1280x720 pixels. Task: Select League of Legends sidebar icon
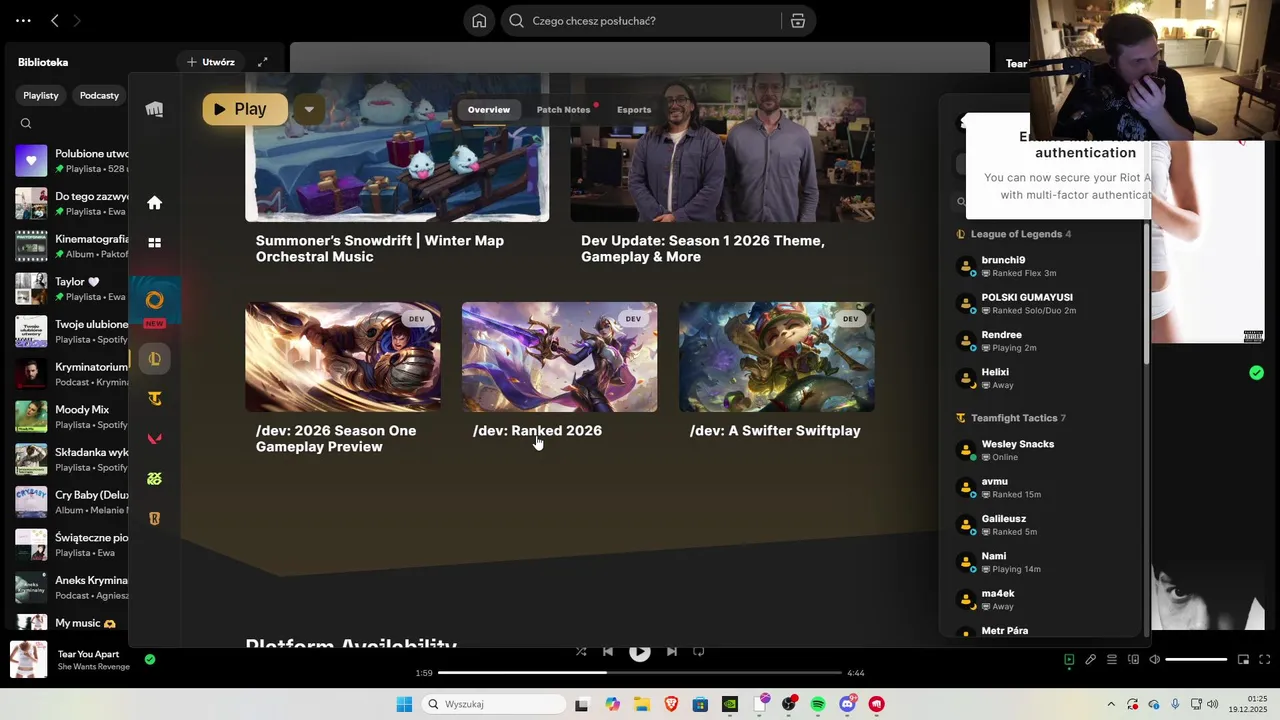click(154, 359)
